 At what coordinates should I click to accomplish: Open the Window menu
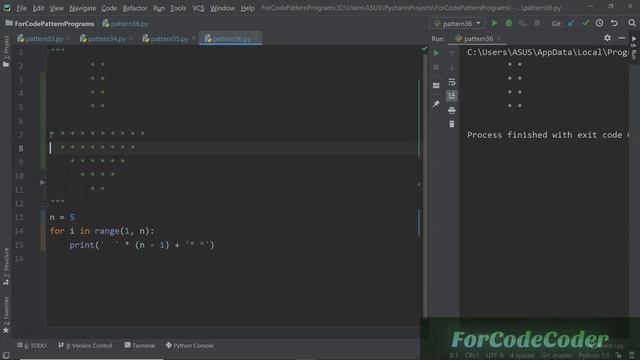pos(222,8)
